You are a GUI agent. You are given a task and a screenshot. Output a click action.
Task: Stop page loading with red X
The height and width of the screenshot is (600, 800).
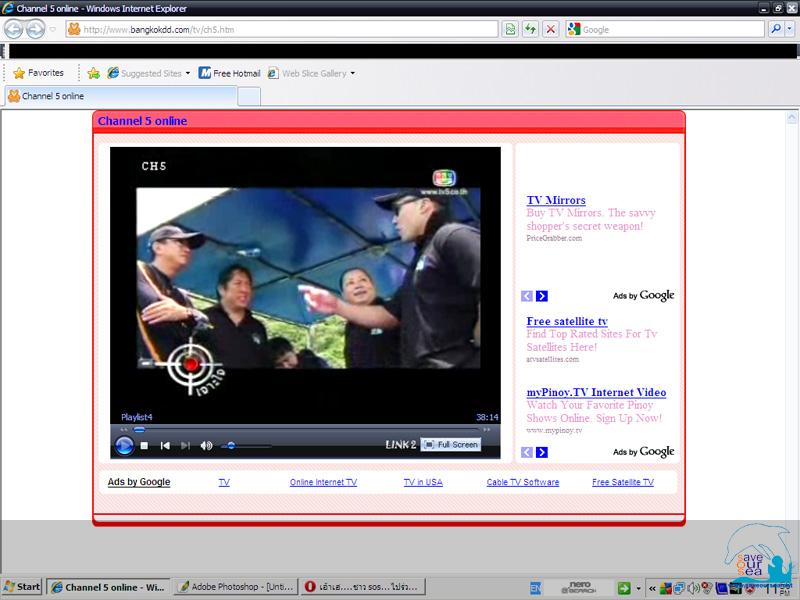tap(550, 29)
